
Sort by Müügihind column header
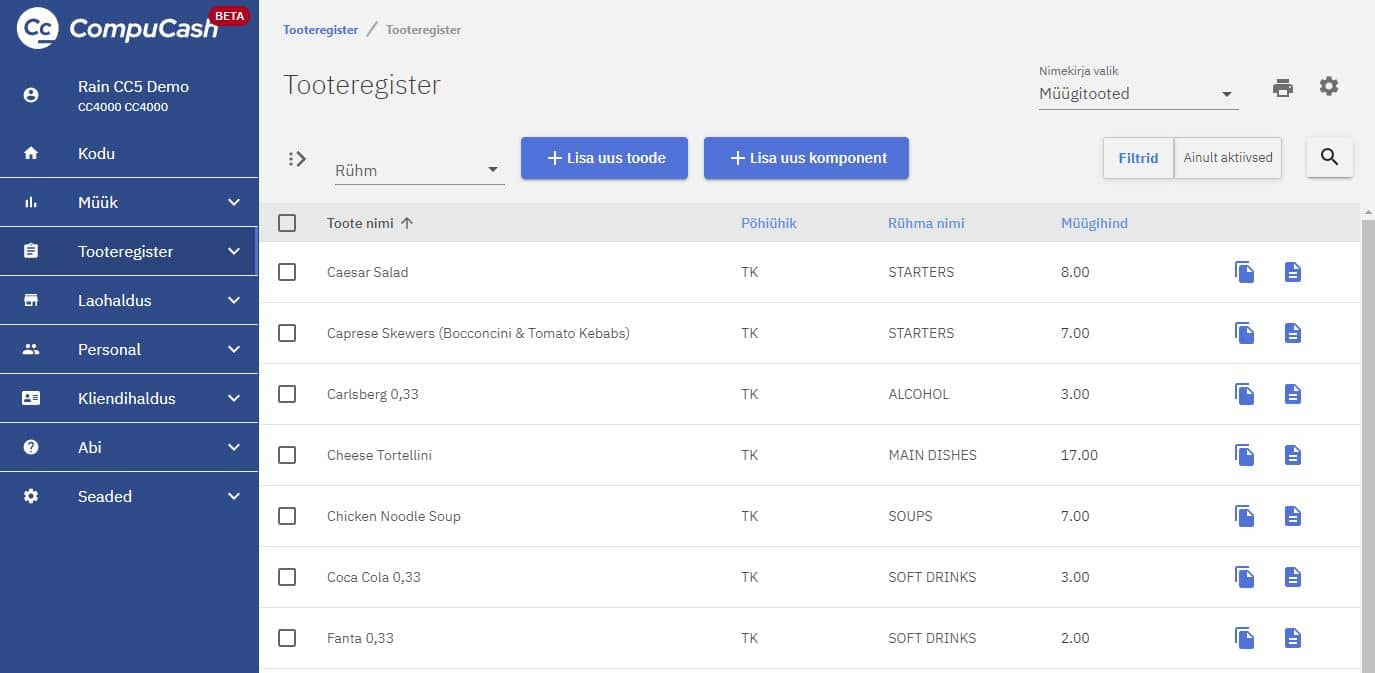tap(1094, 223)
